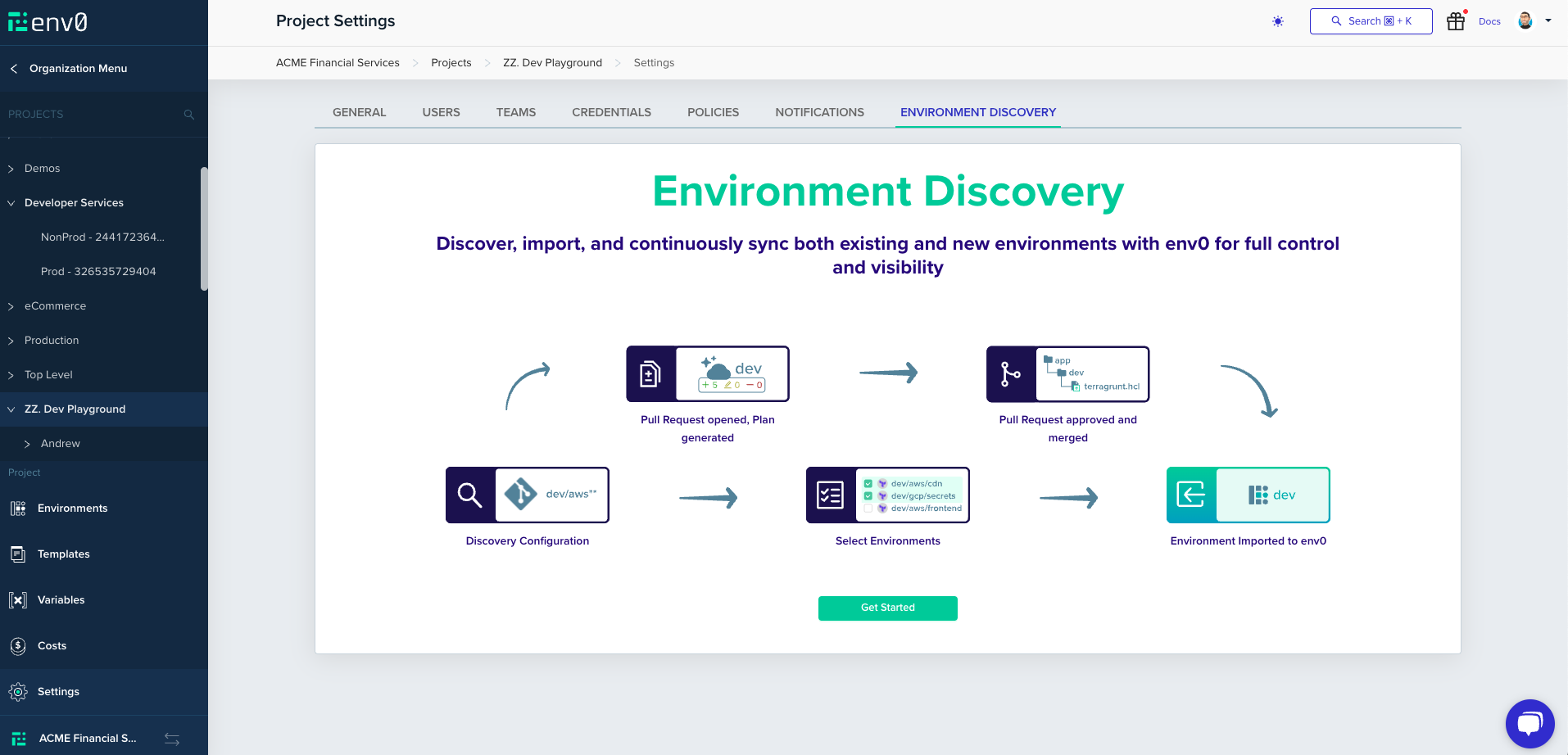The image size is (1568, 755).
Task: Switch to the USERS tab
Action: [x=441, y=112]
